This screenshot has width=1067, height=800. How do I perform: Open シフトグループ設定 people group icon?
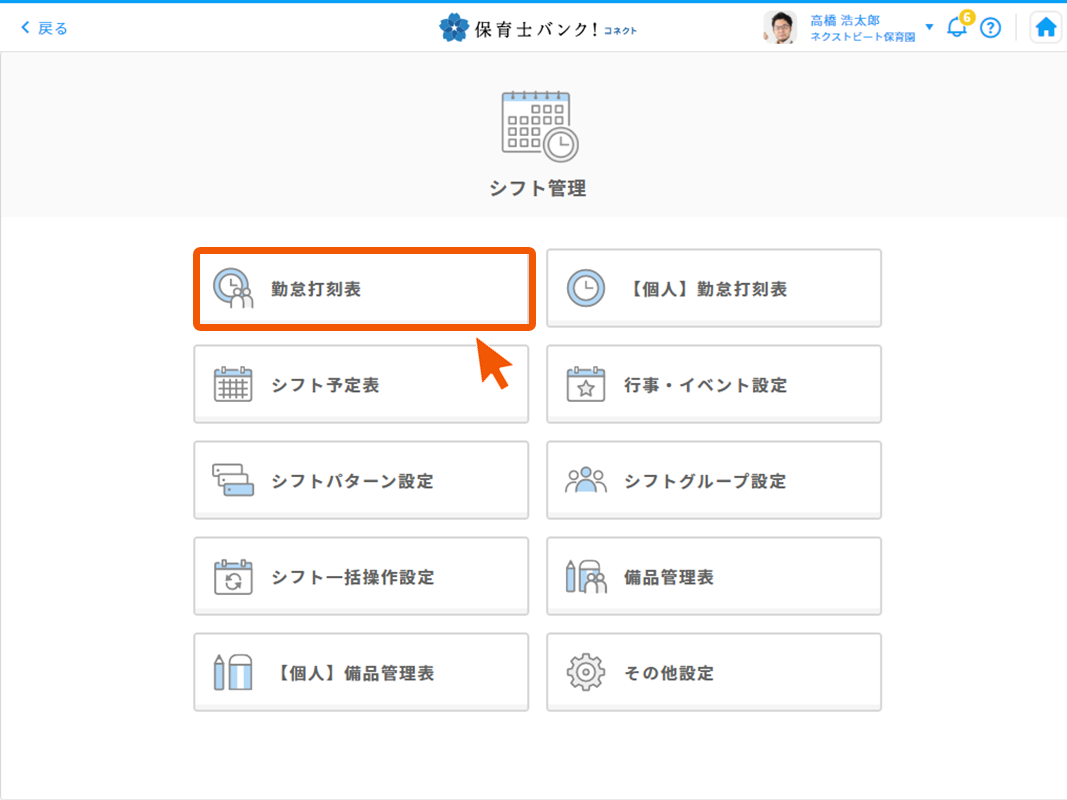(586, 481)
